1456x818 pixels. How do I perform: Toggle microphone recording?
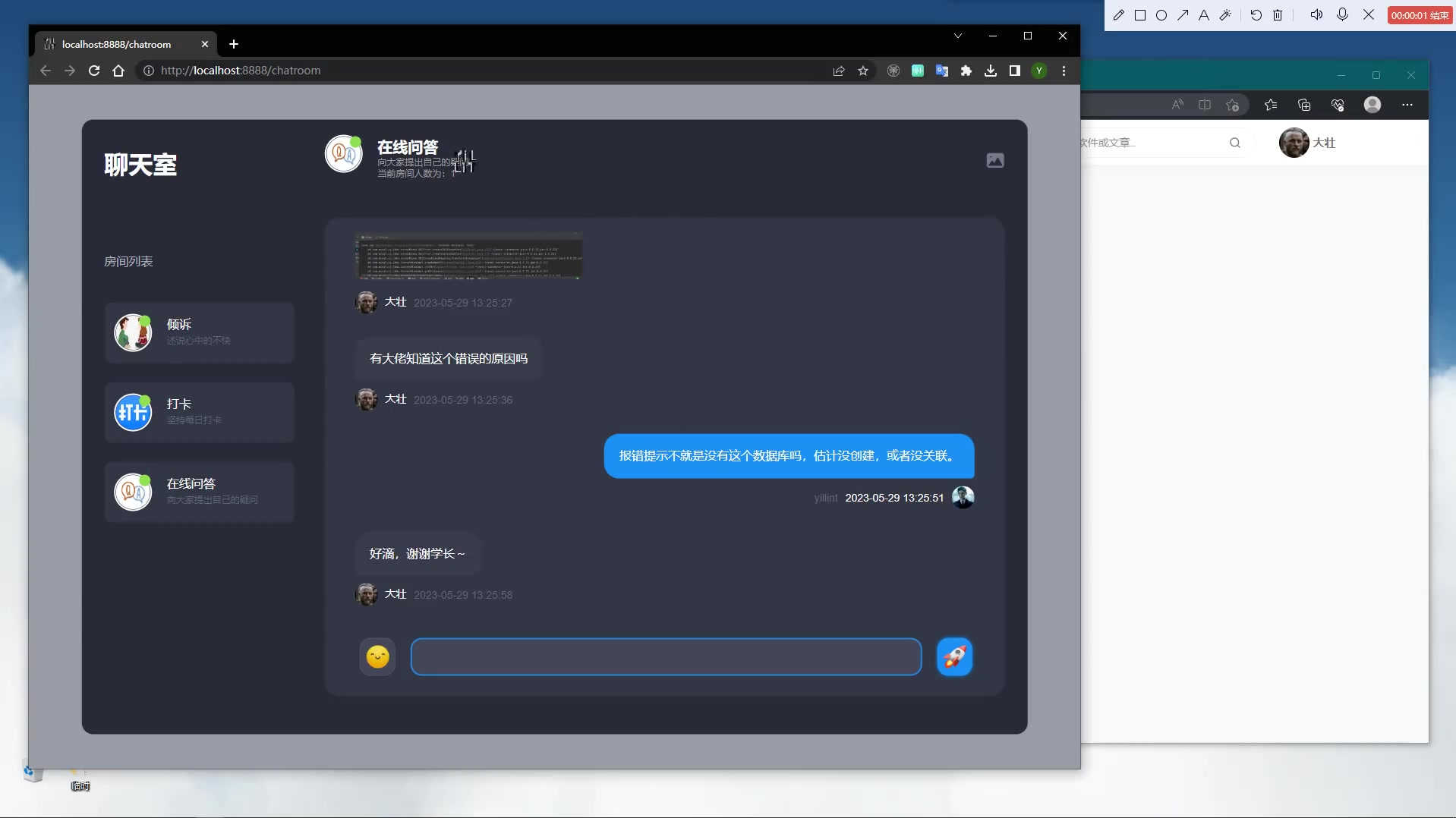1342,15
